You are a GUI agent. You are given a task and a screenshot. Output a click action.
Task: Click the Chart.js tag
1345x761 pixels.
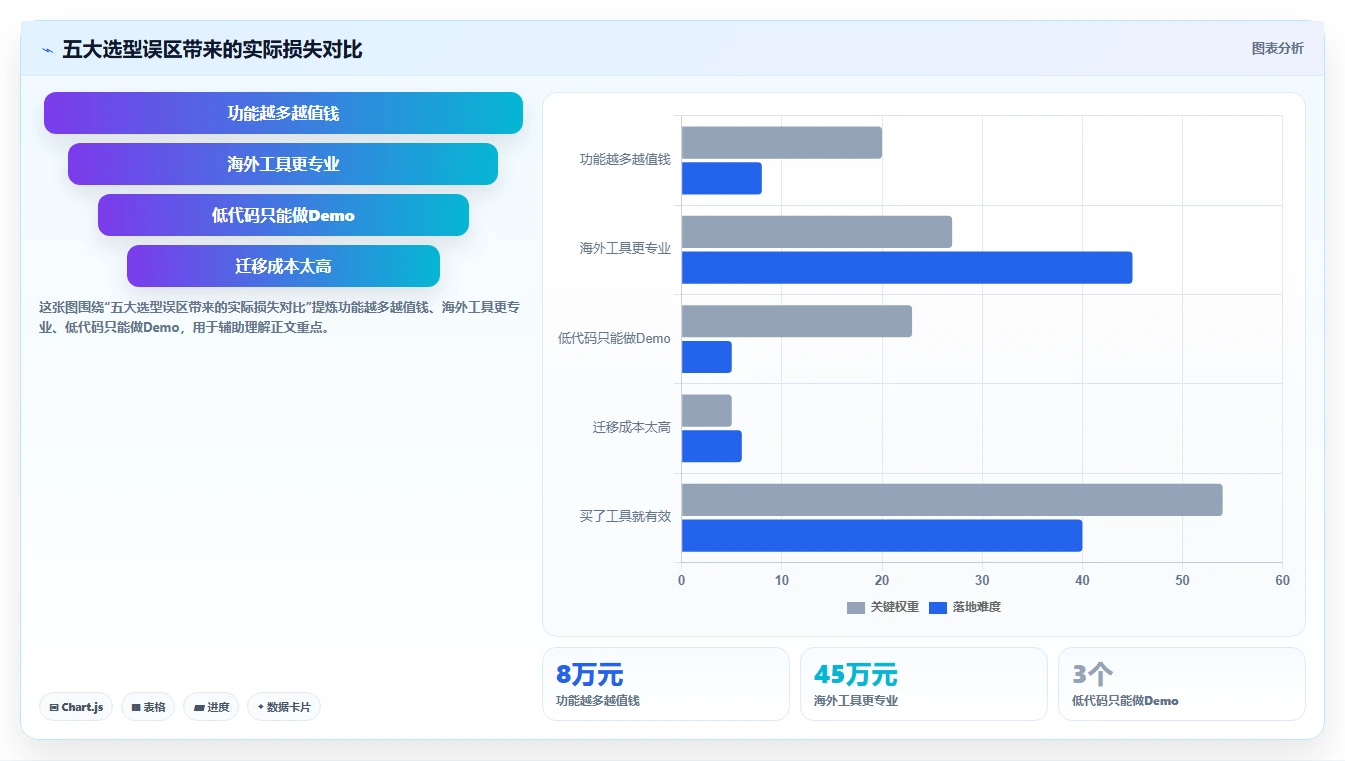tap(76, 707)
